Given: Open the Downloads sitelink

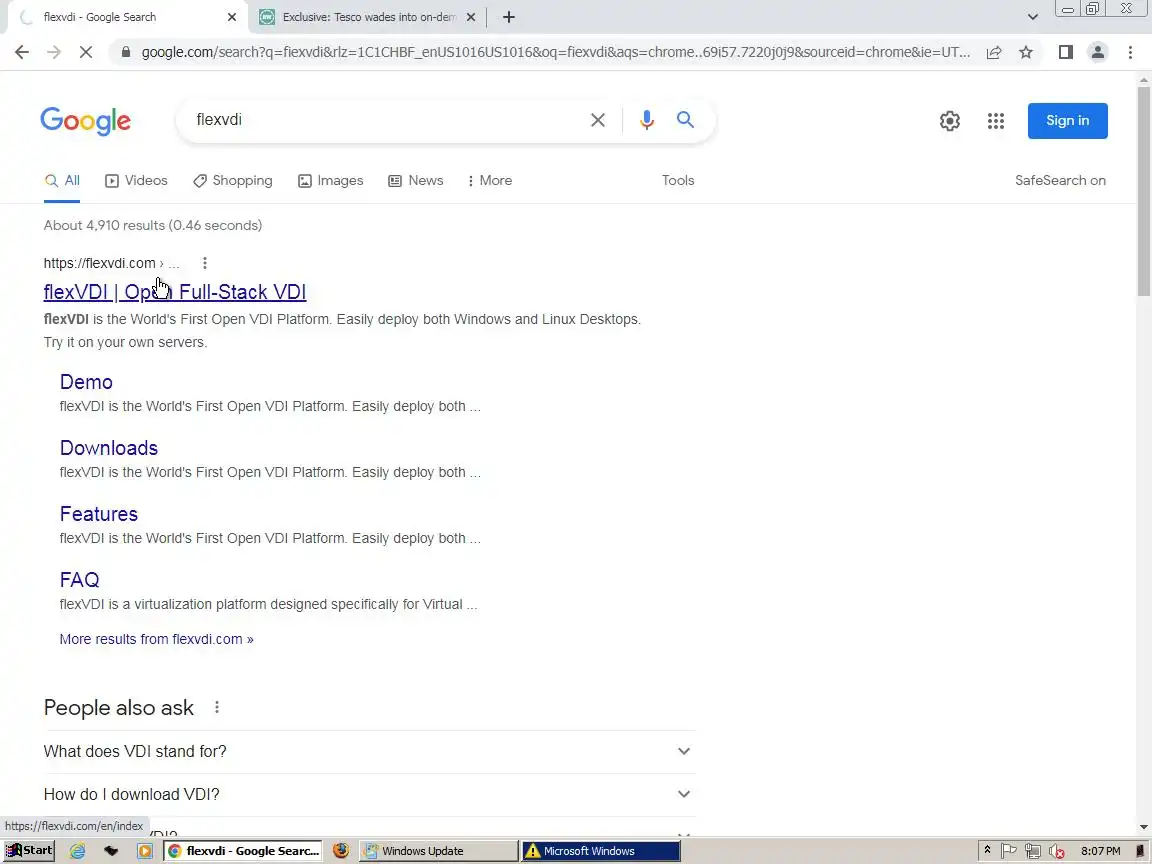Looking at the screenshot, I should 109,448.
